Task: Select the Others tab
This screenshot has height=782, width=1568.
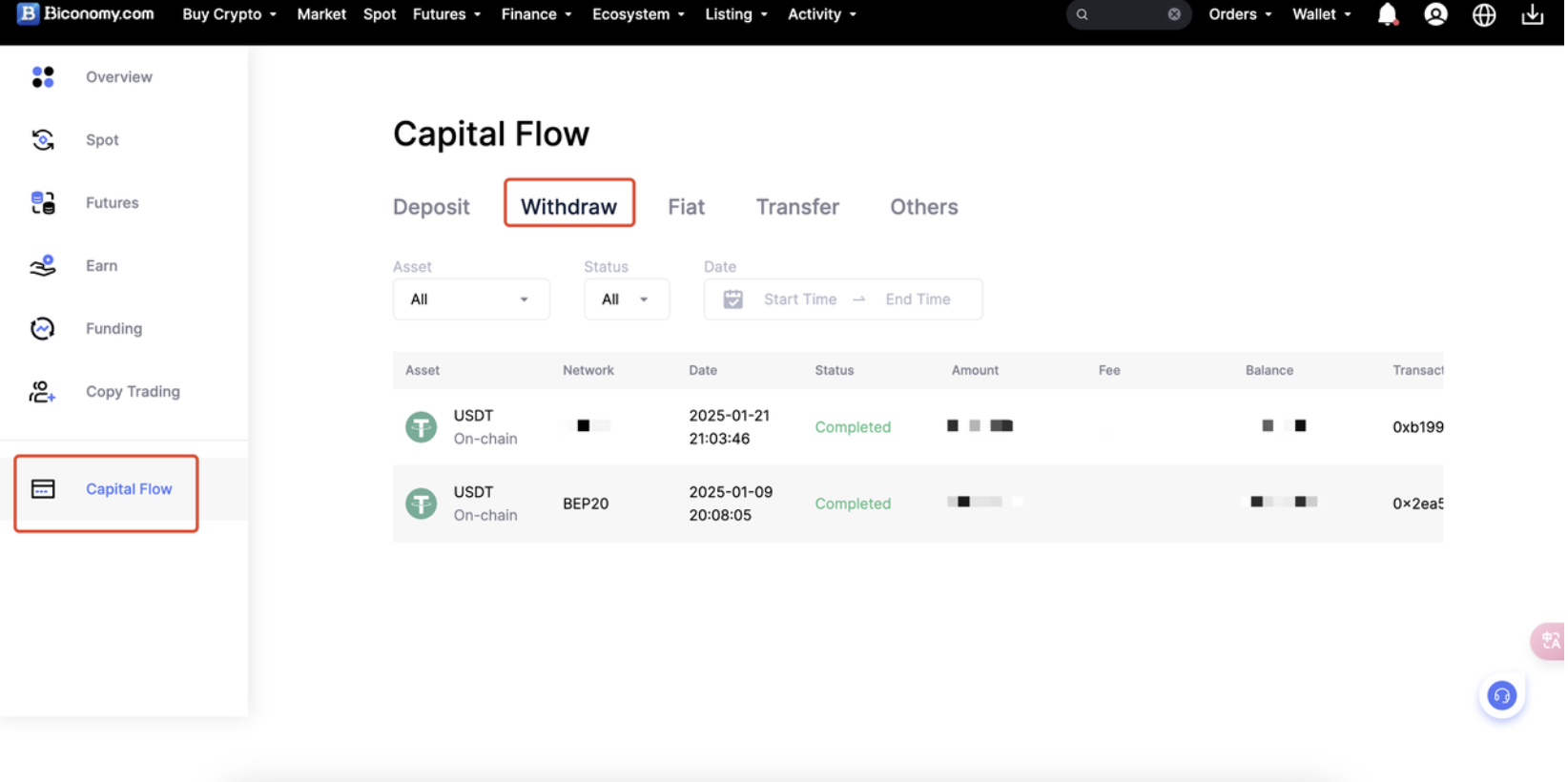Action: (923, 207)
